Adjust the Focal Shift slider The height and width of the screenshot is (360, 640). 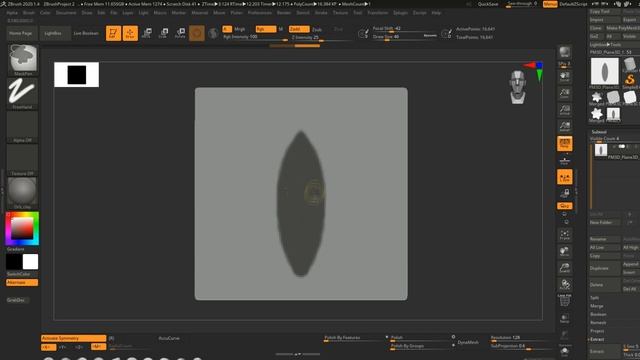pos(404,29)
